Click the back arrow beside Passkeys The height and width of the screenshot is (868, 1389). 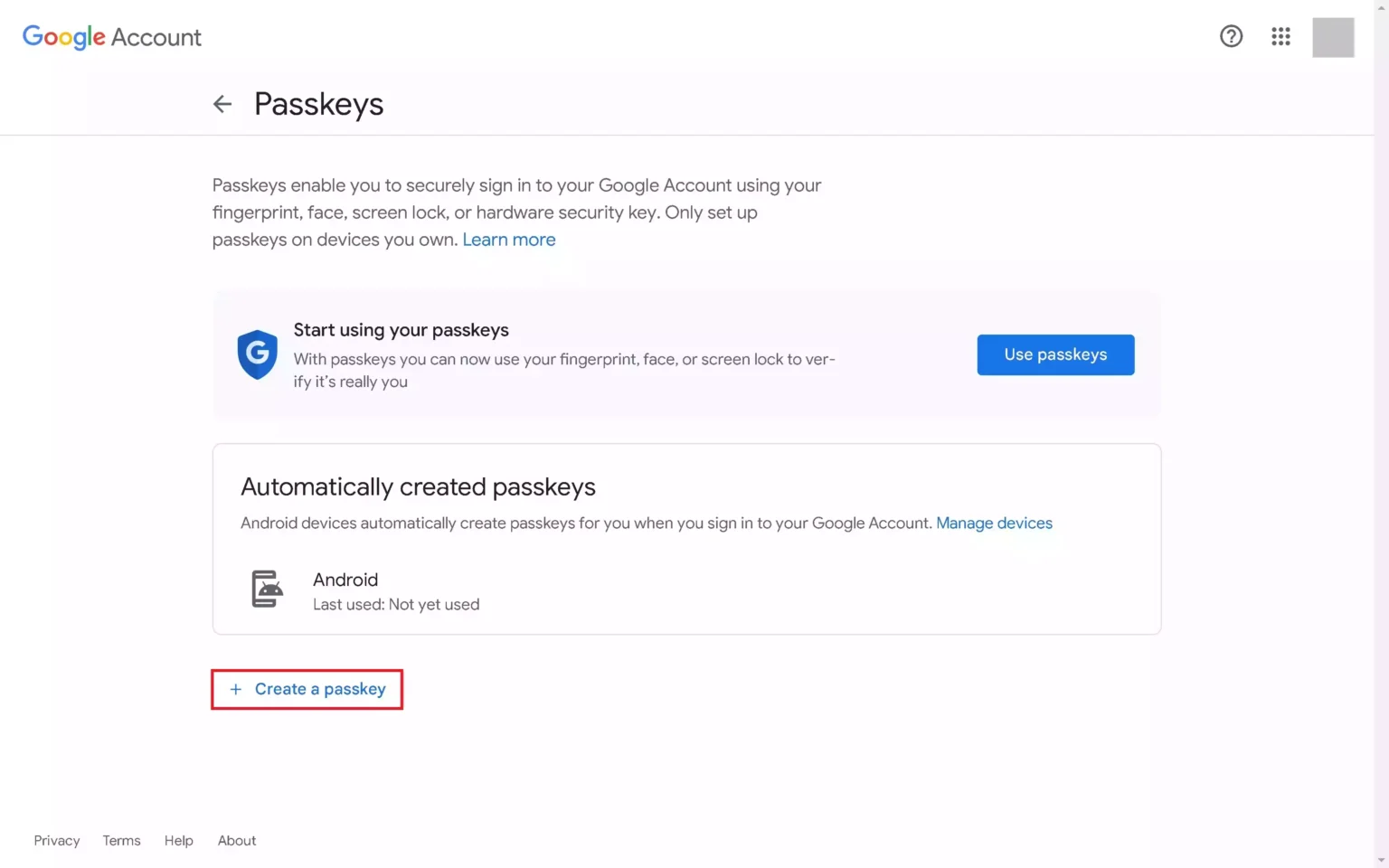[x=222, y=104]
